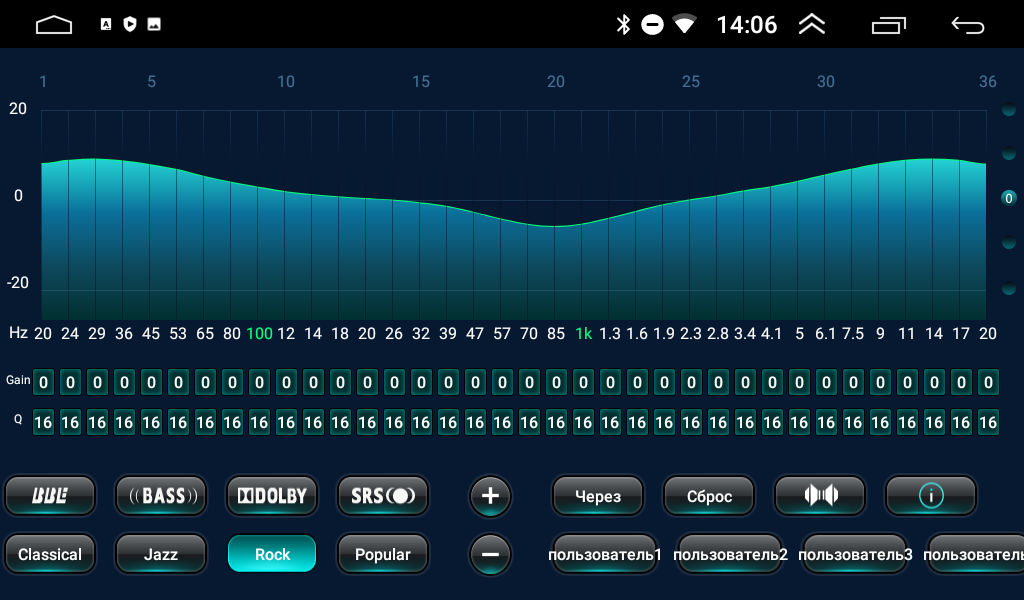Open the info button
This screenshot has height=600, width=1024.
(931, 495)
